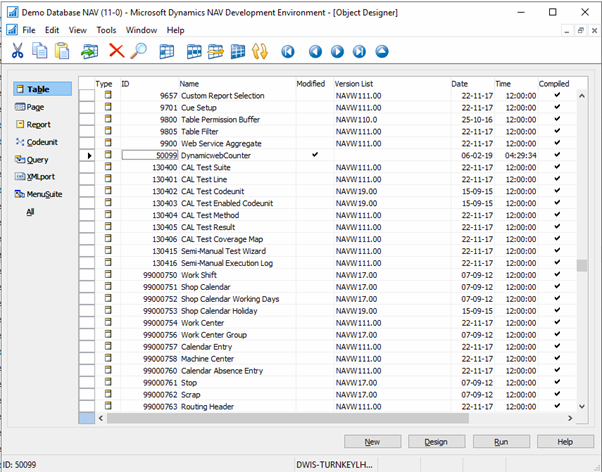Select Codeunit object type in sidebar
The height and width of the screenshot is (472, 602).
point(42,142)
